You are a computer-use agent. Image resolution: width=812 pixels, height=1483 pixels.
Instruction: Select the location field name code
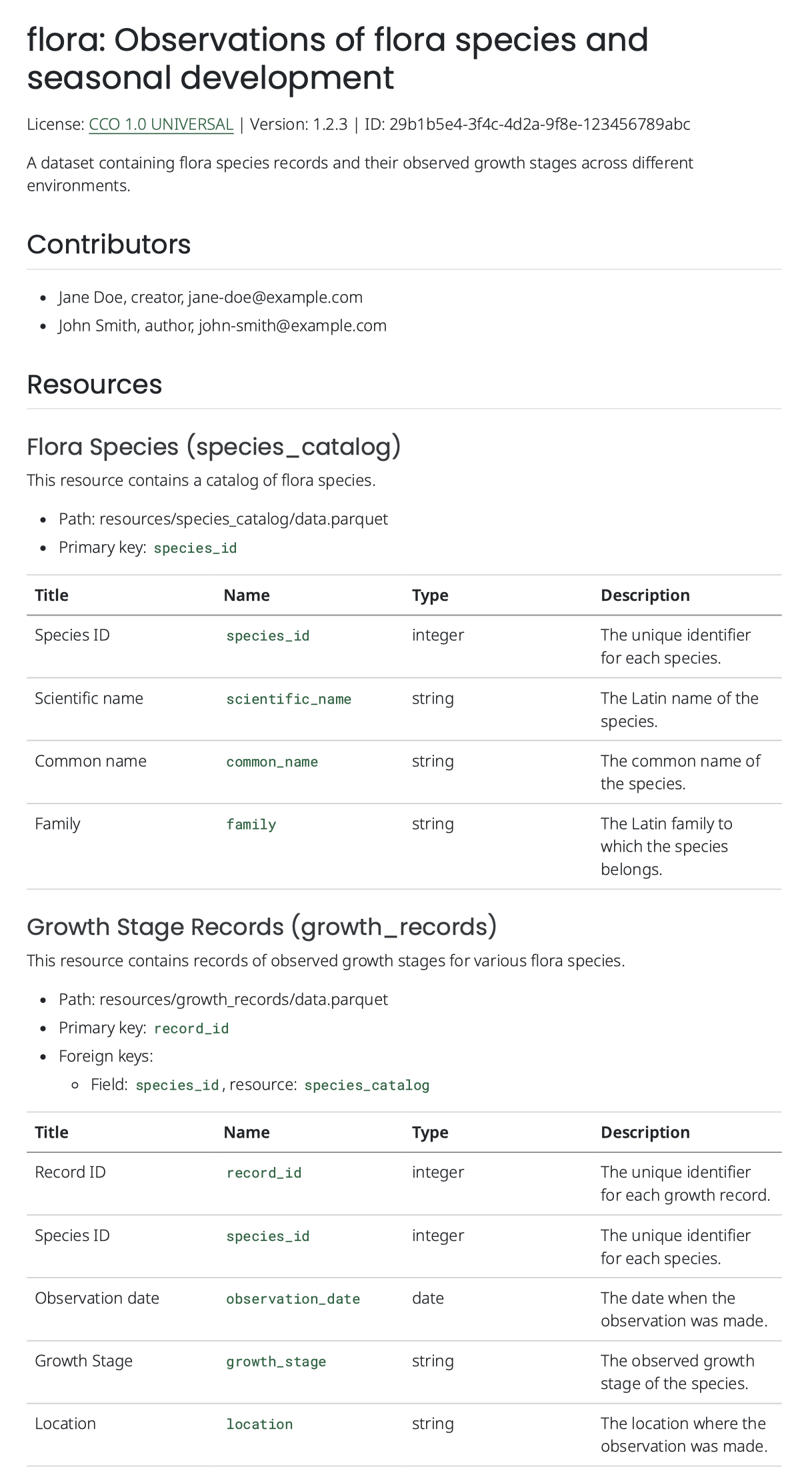[x=259, y=1424]
